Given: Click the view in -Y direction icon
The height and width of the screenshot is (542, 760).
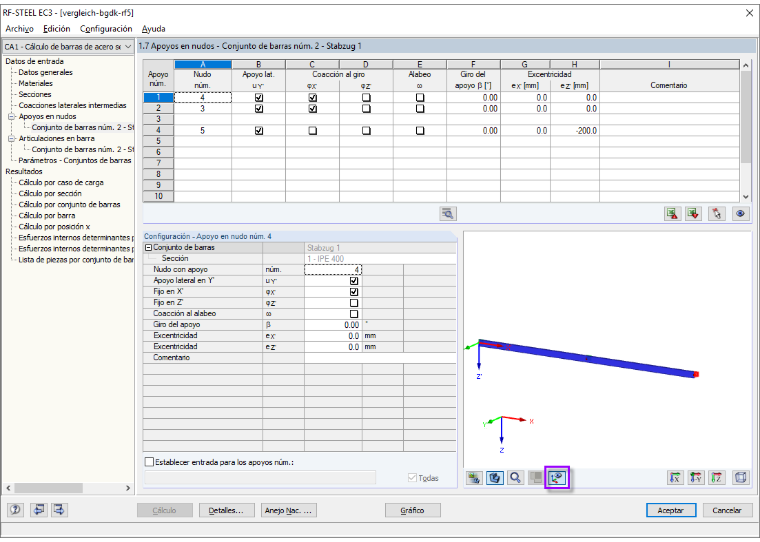Looking at the screenshot, I should tap(696, 478).
